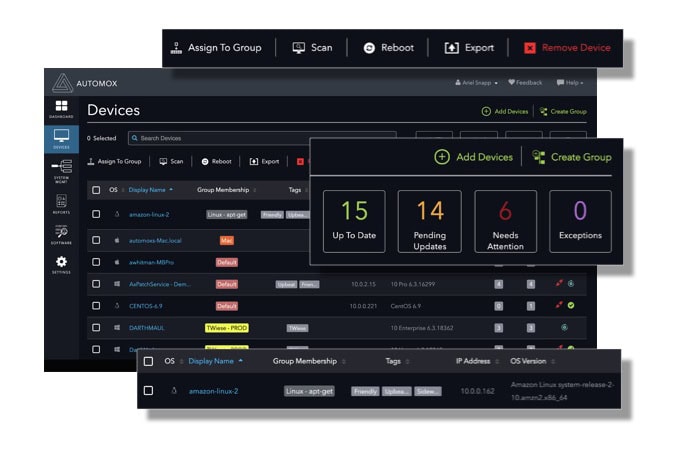Click the Automox logo
Screen dimensions: 700x466
63,82
